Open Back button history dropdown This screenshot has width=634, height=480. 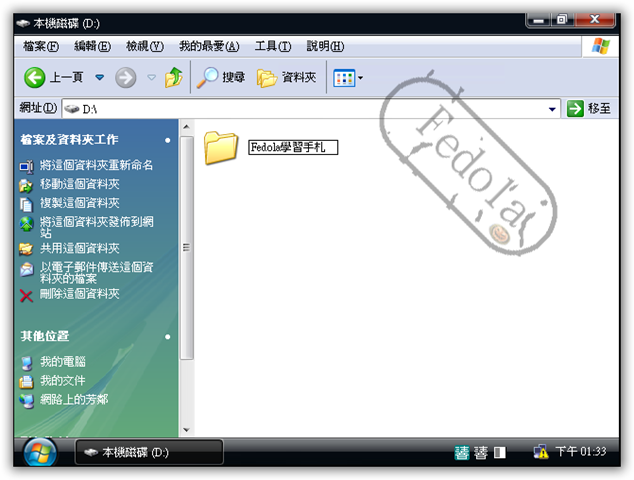[x=99, y=77]
